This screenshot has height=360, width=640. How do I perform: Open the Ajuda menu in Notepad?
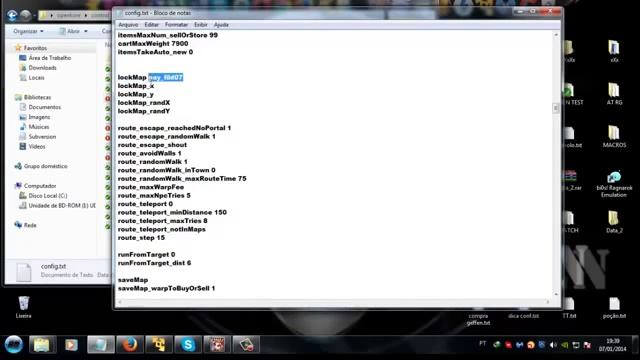coord(221,25)
